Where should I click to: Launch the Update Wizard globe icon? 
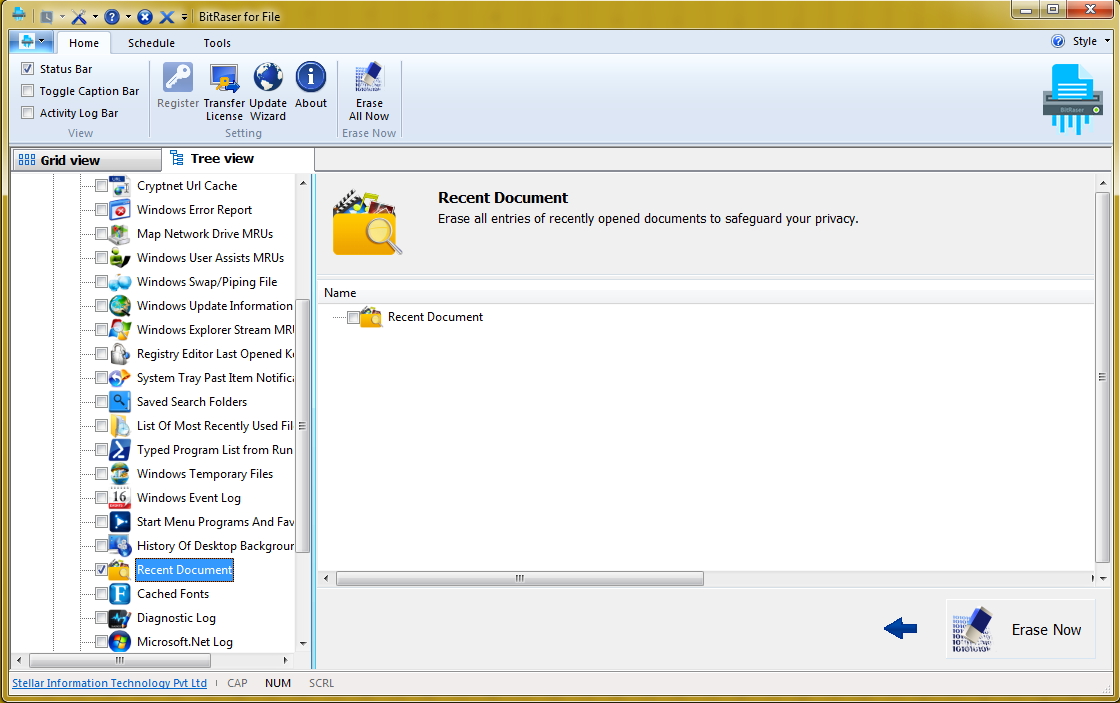pos(268,77)
